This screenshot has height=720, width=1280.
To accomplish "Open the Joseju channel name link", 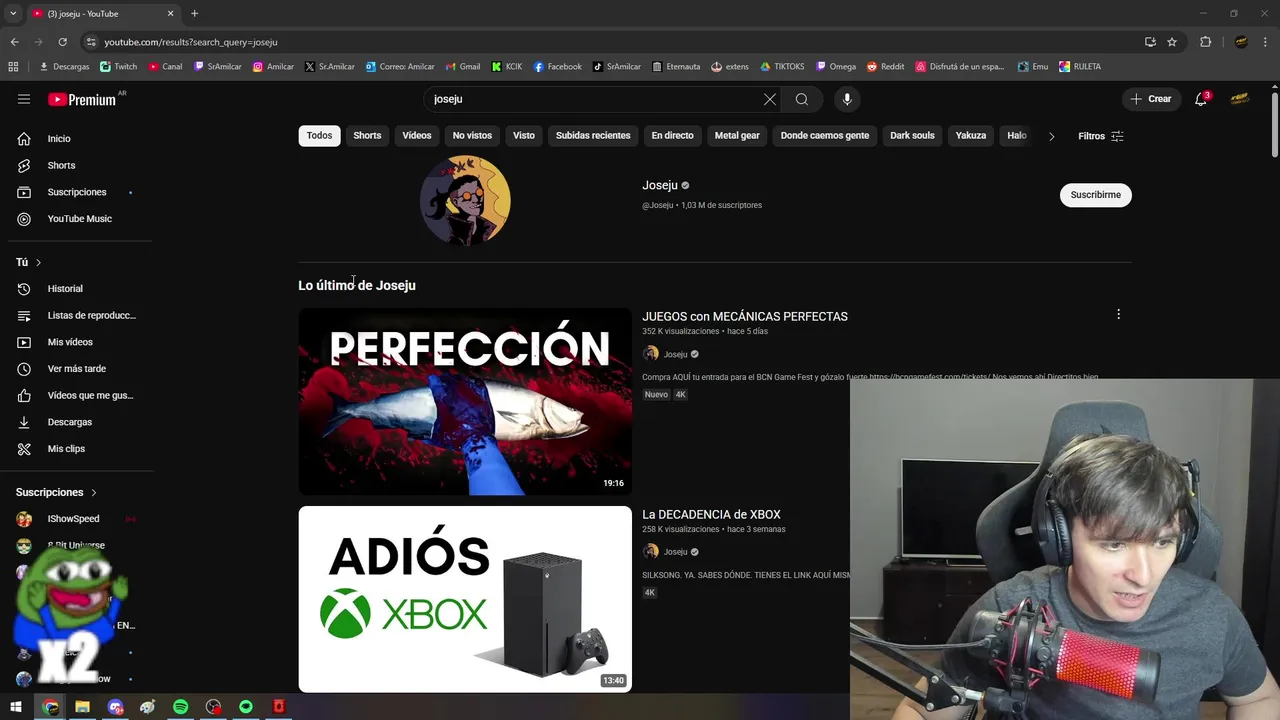I will [x=660, y=185].
